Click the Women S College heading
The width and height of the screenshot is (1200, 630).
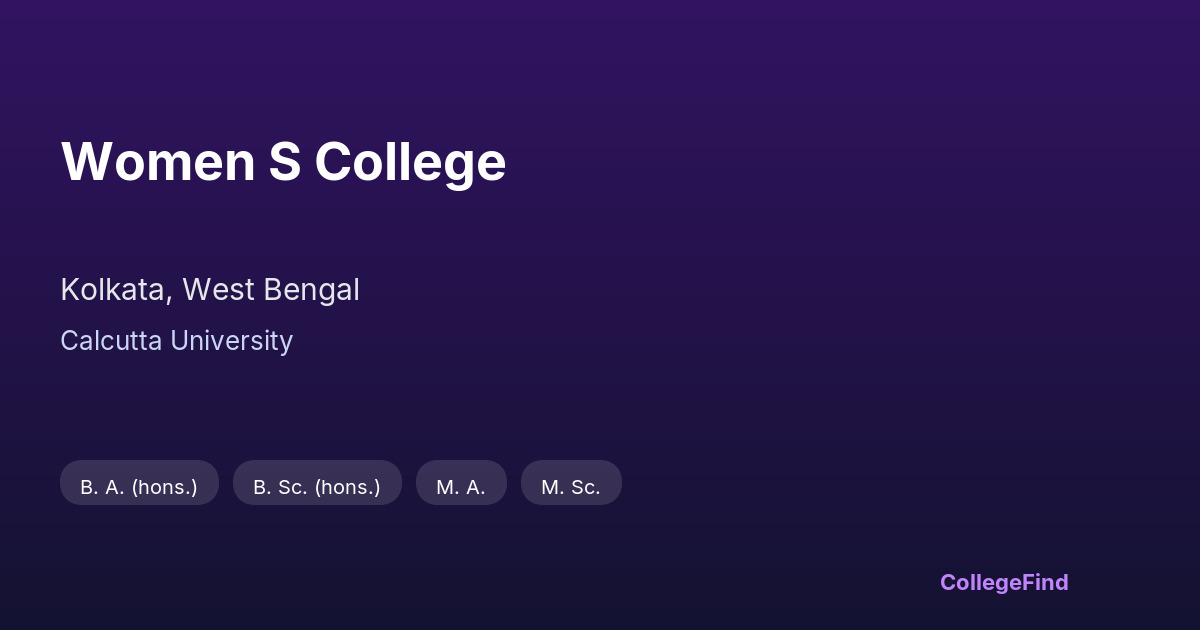[x=283, y=162]
